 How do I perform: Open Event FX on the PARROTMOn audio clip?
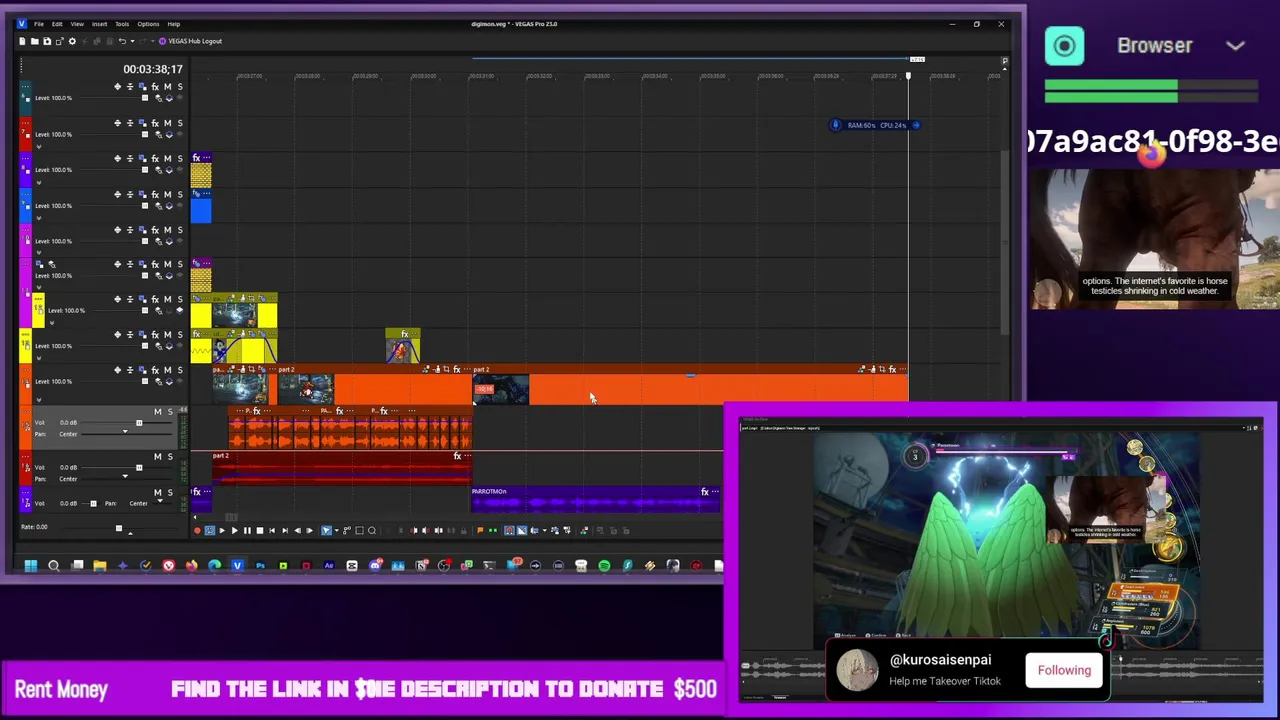point(705,491)
